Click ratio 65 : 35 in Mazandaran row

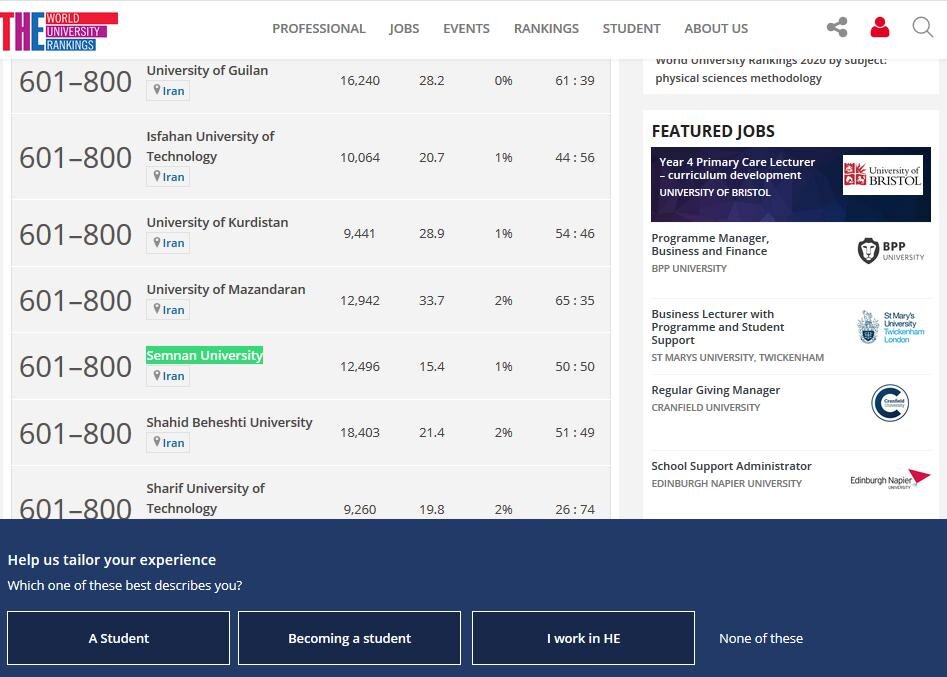[x=575, y=301]
